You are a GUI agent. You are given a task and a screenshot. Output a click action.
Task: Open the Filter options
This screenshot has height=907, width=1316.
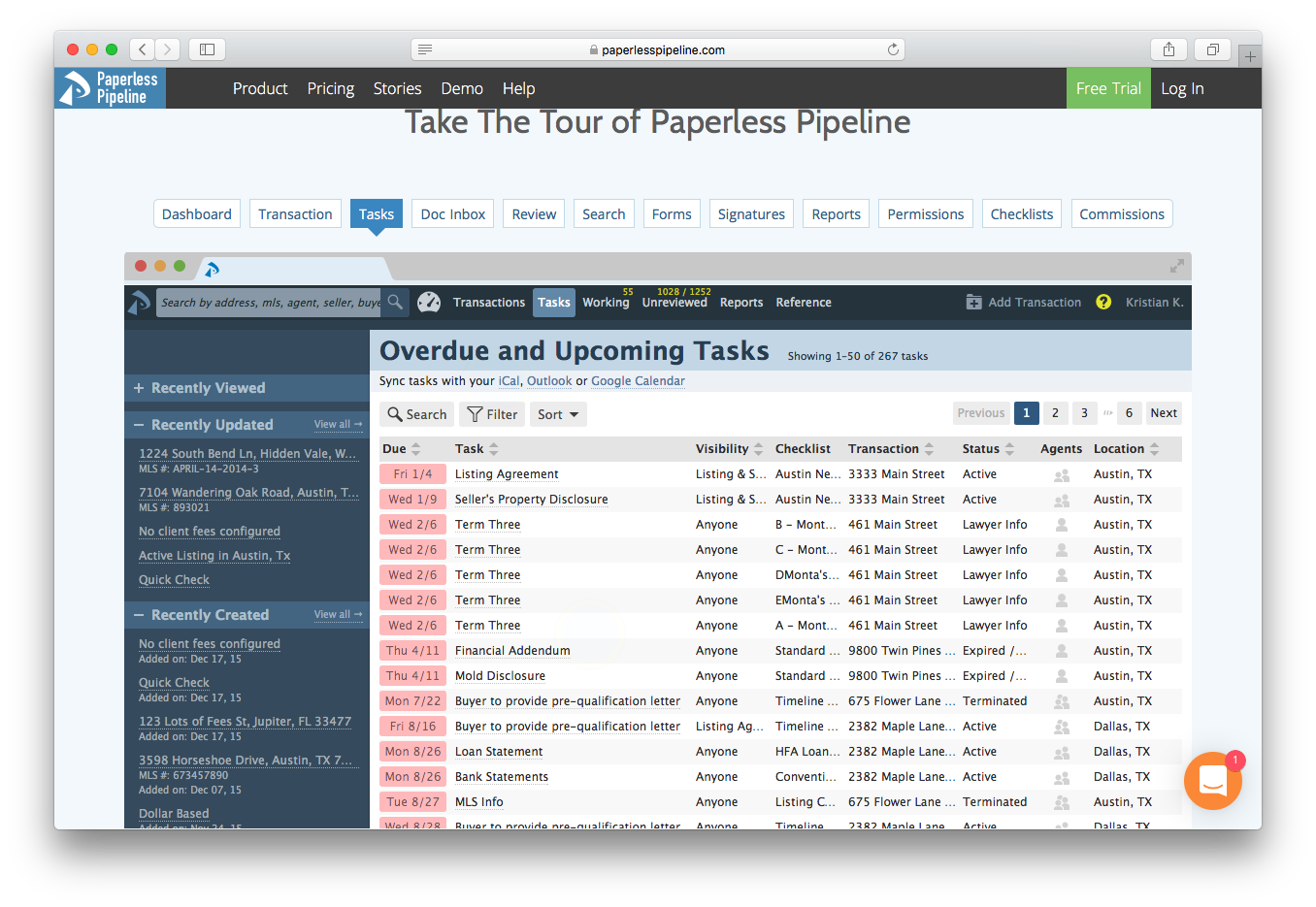point(492,414)
